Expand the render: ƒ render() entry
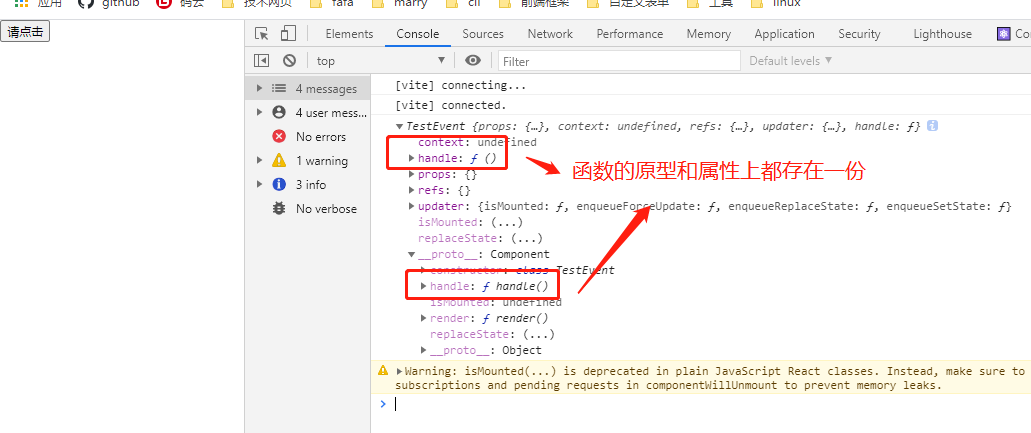Screen dimensions: 1031x433 click(423, 318)
